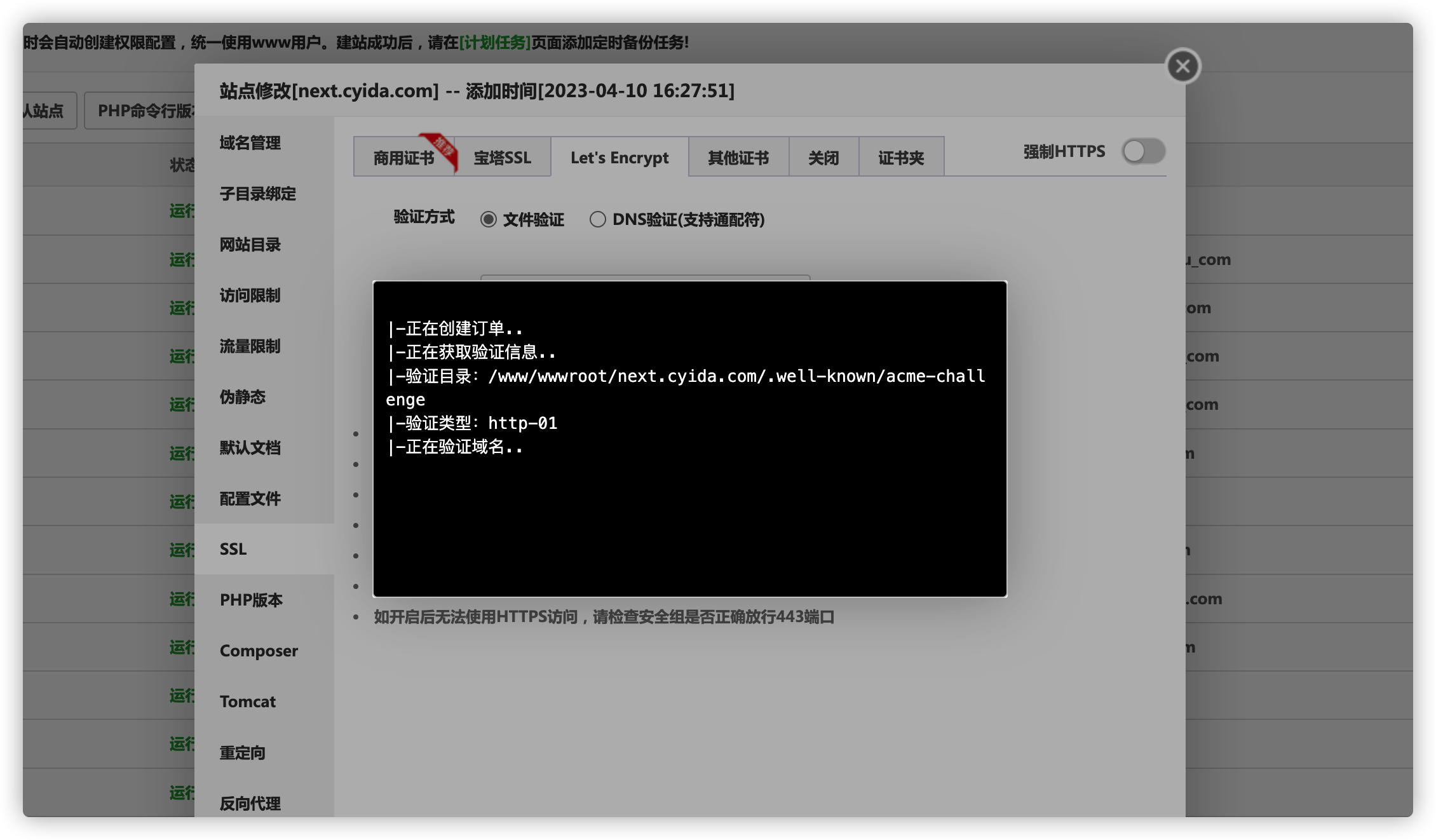Switch to Let's Encrypt tab
This screenshot has height=840, width=1436.
pos(620,157)
